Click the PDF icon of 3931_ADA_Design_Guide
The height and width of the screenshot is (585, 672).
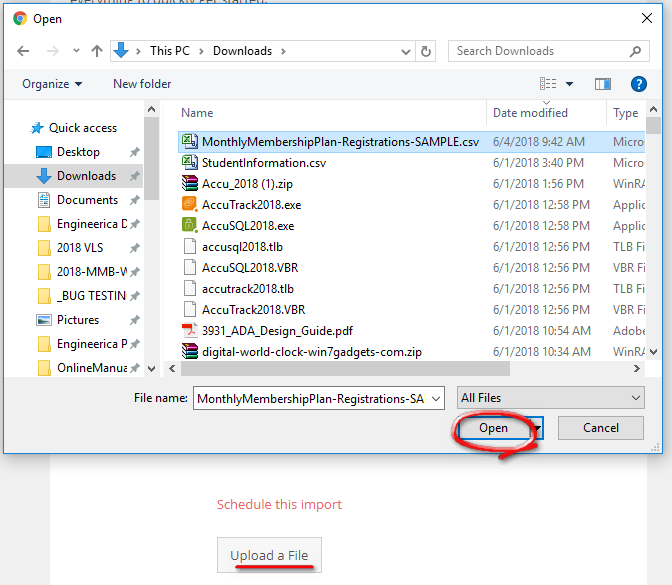(x=189, y=330)
